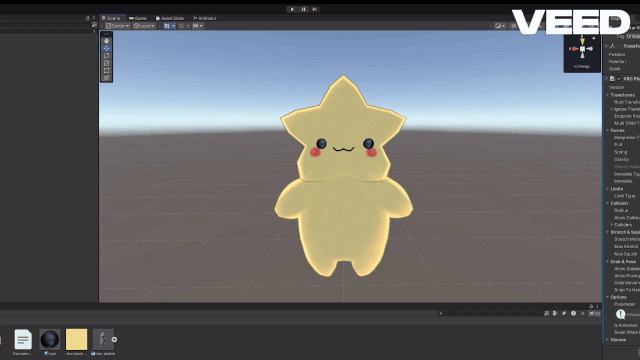
Task: Click the Parameter info icon
Action: [x=620, y=314]
